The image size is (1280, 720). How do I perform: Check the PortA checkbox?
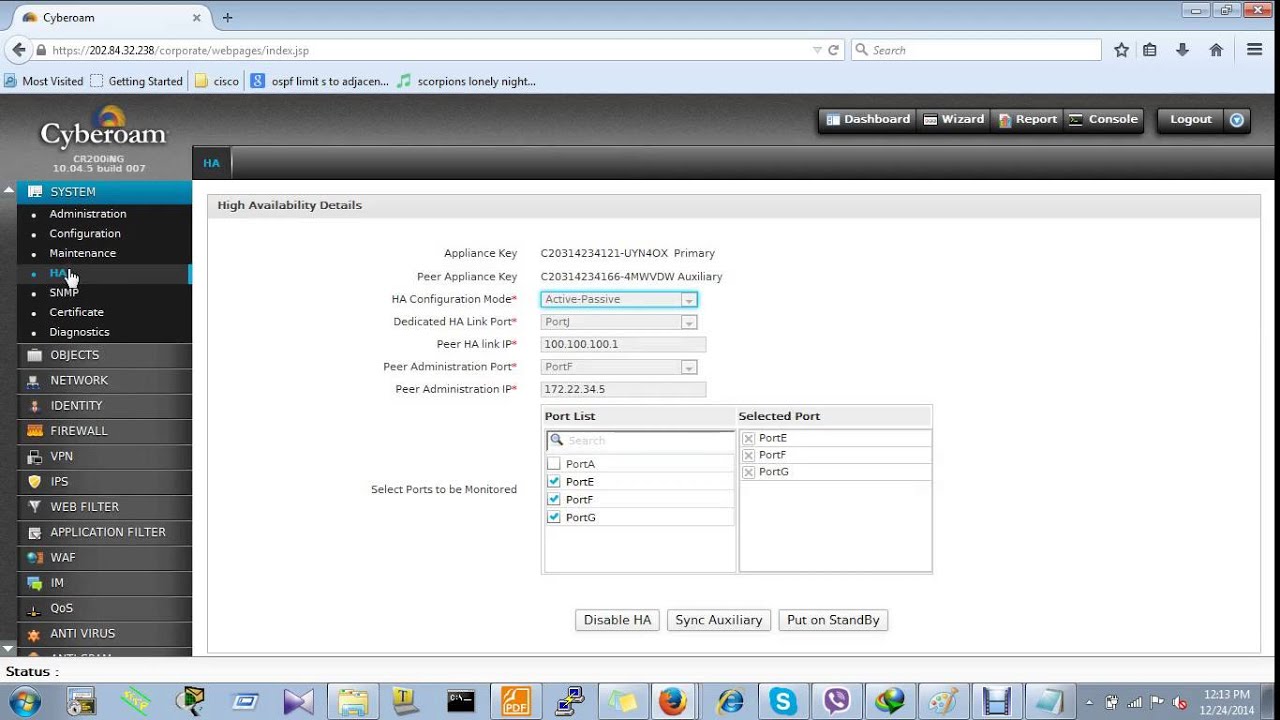554,464
